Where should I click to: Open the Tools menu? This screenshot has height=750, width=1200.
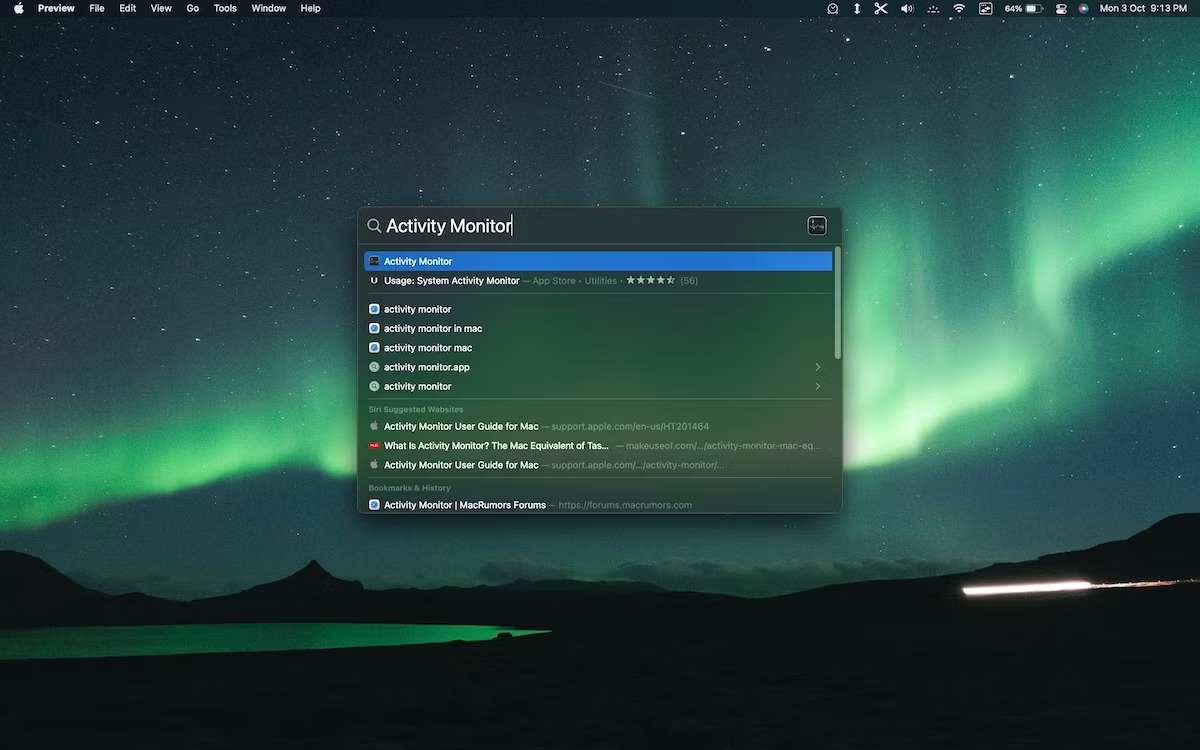tap(225, 8)
